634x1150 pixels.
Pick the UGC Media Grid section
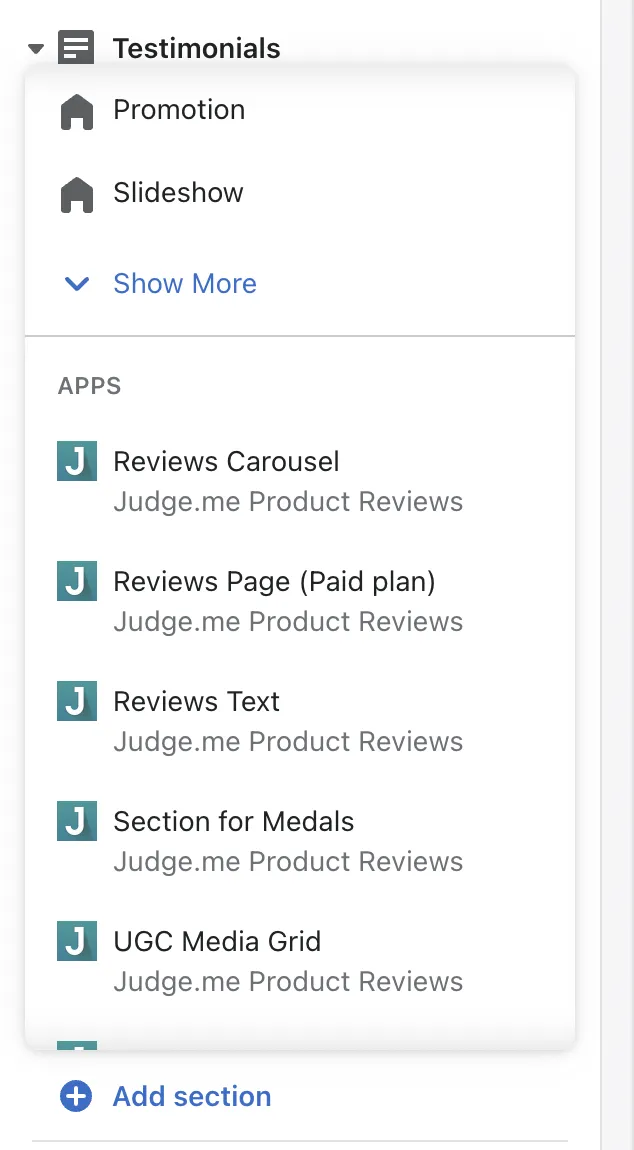(300, 960)
